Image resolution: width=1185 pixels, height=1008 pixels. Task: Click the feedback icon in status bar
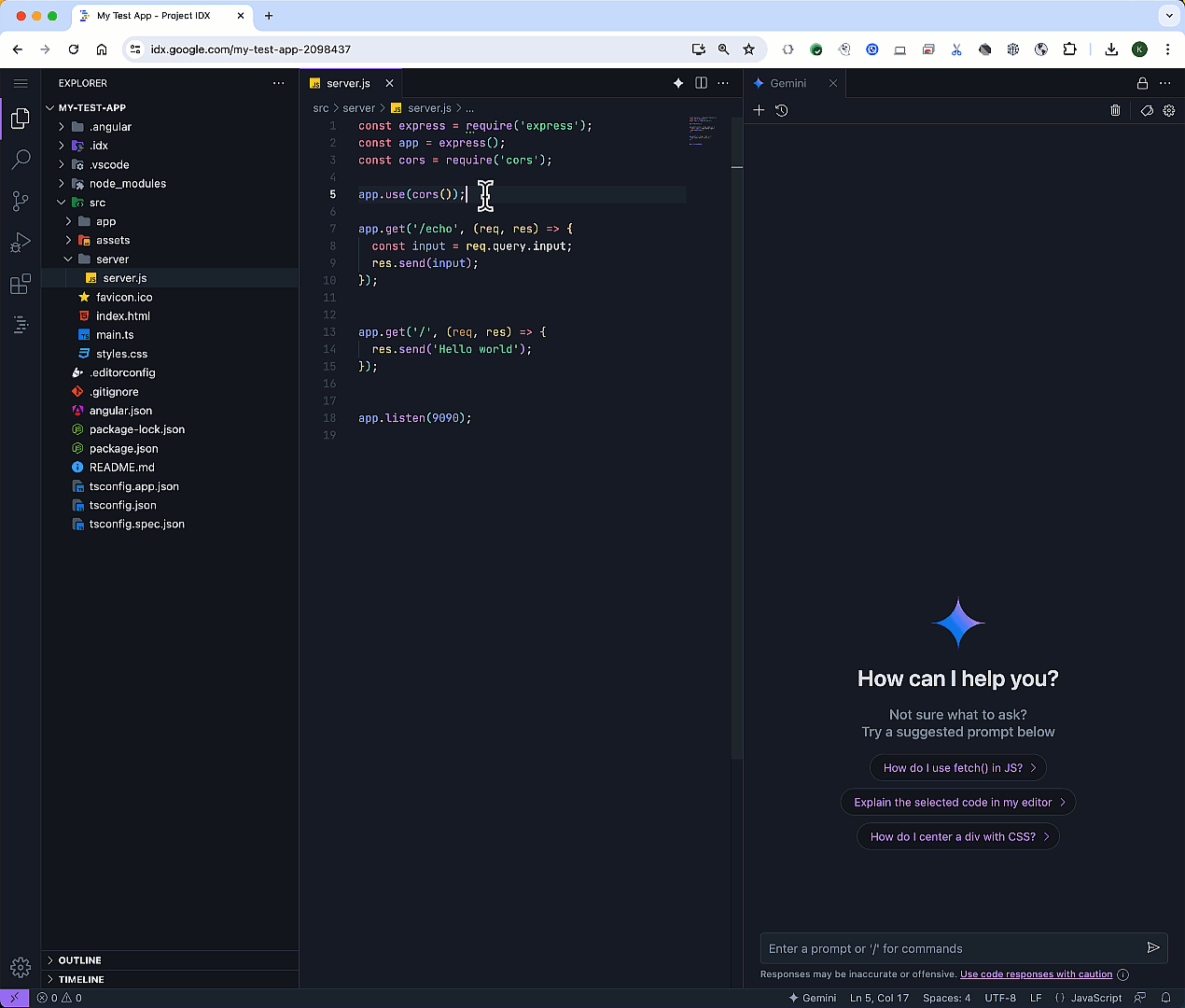point(1139,998)
